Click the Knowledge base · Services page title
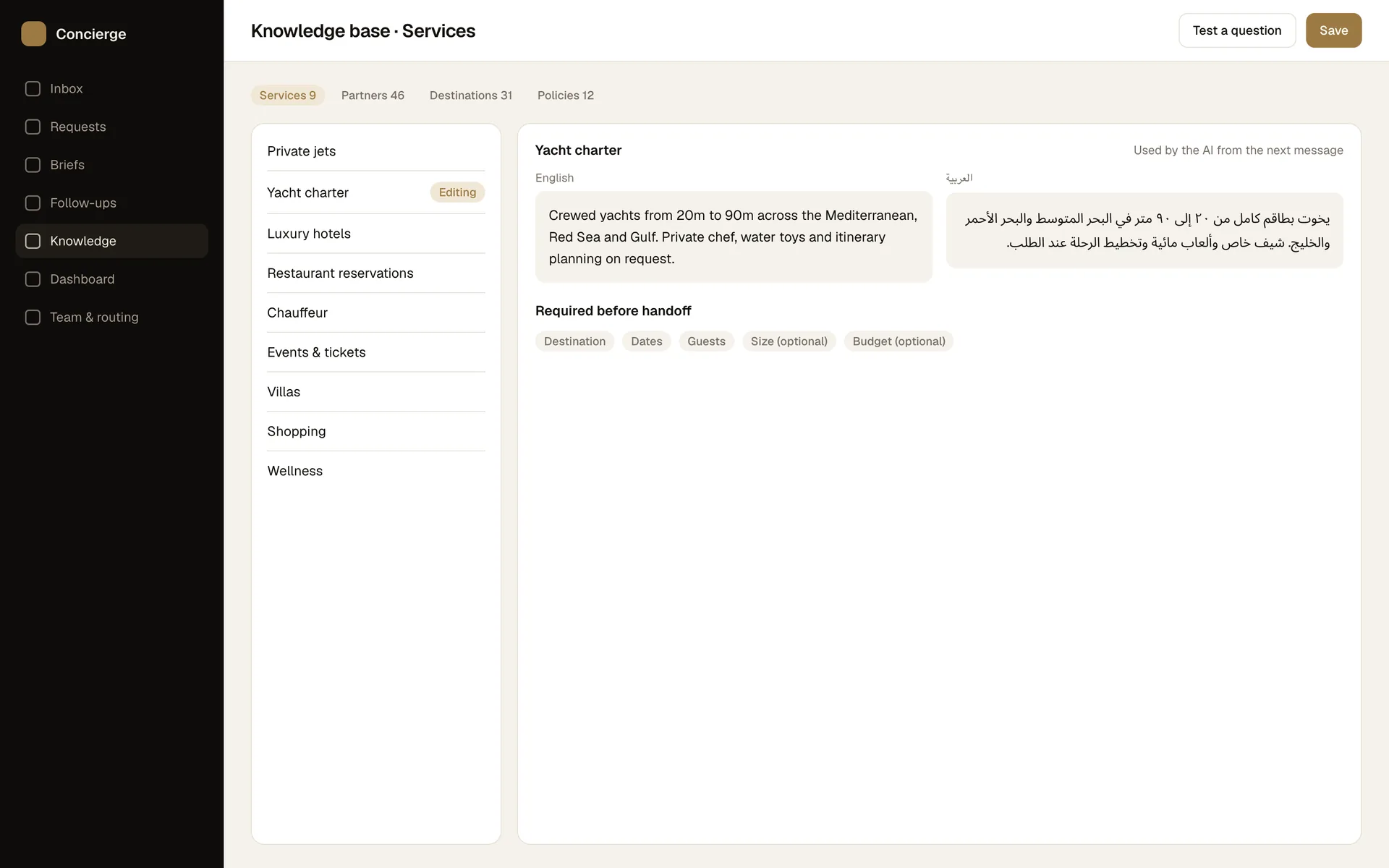1389x868 pixels. point(363,31)
